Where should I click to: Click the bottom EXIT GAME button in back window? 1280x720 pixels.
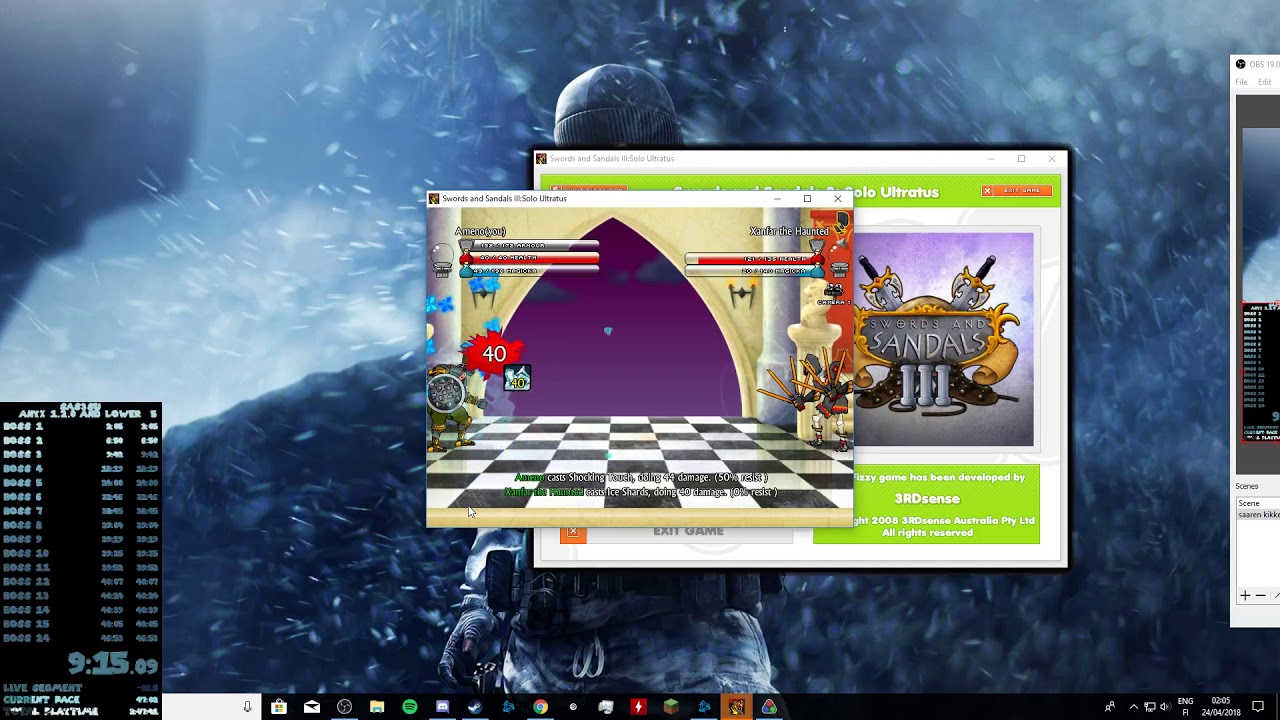point(676,531)
